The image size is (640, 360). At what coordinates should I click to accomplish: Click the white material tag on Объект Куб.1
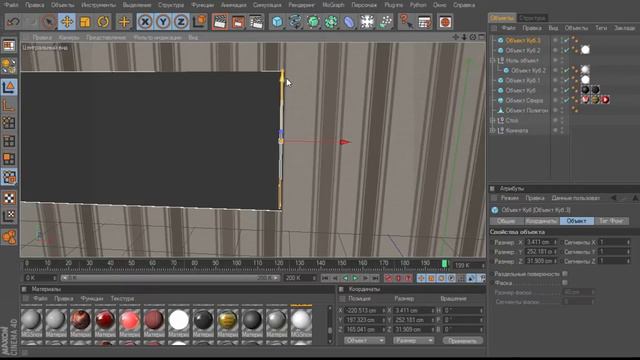tap(585, 80)
